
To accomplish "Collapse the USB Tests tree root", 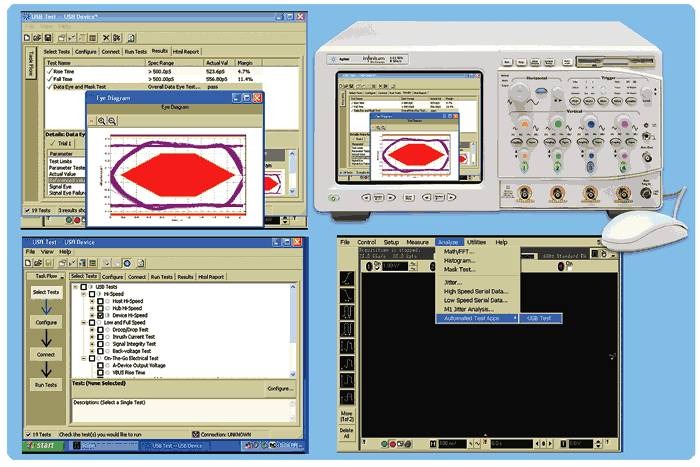I will tap(75, 287).
